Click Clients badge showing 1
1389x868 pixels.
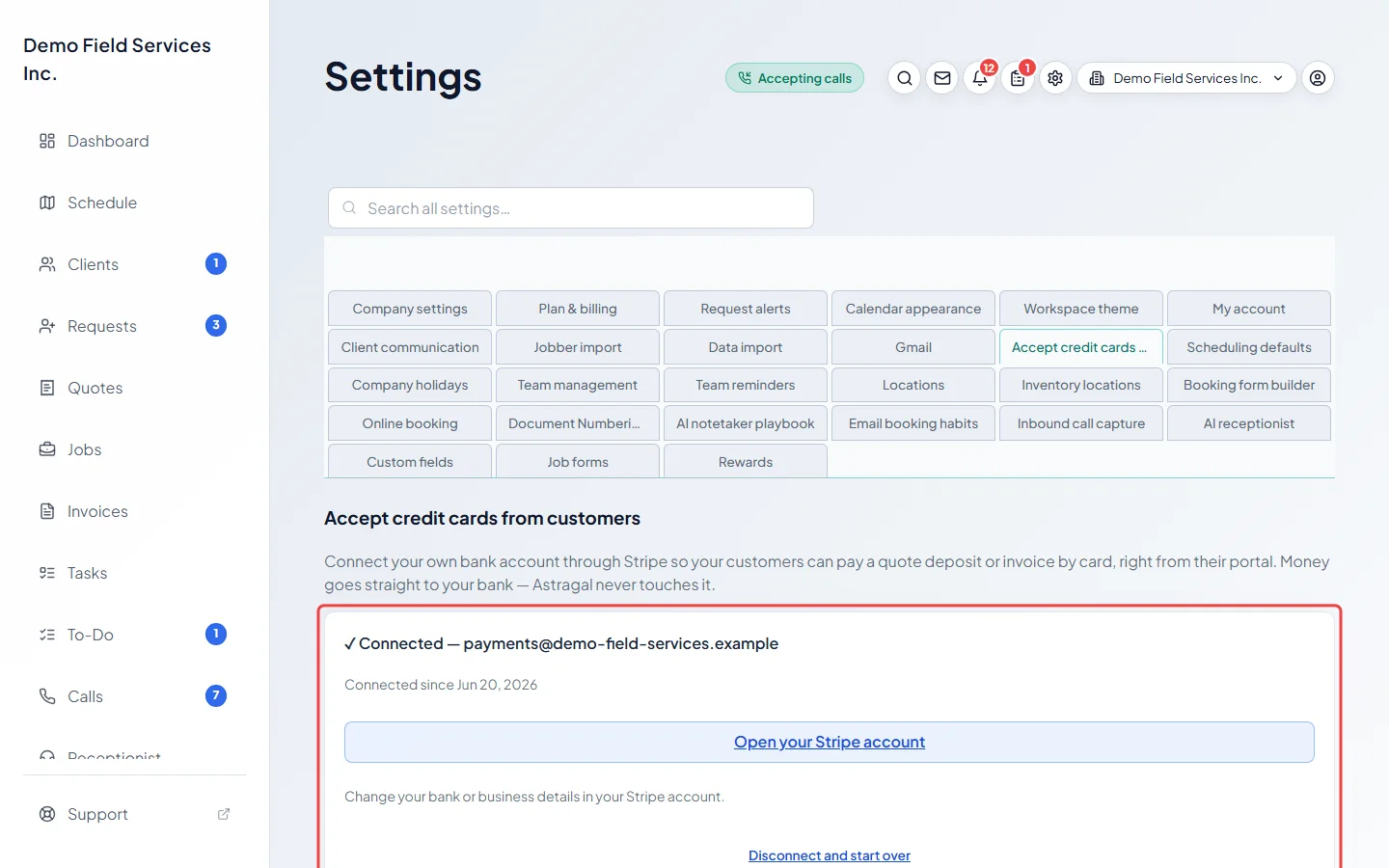click(216, 263)
